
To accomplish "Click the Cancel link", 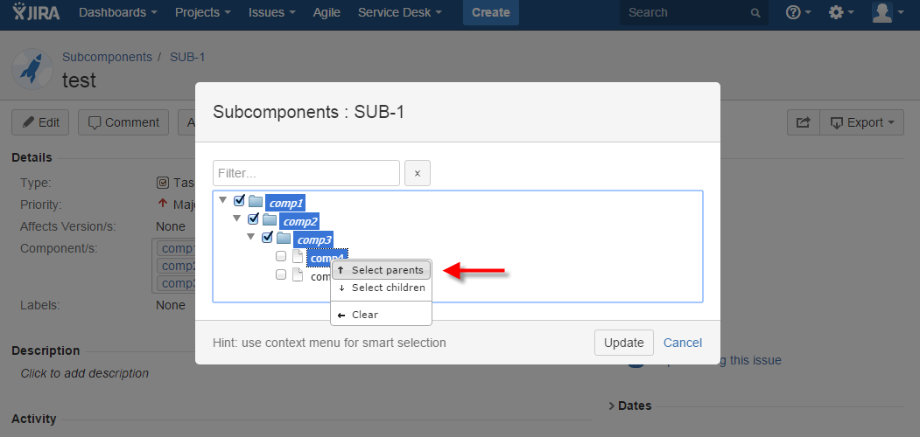I will tap(682, 343).
